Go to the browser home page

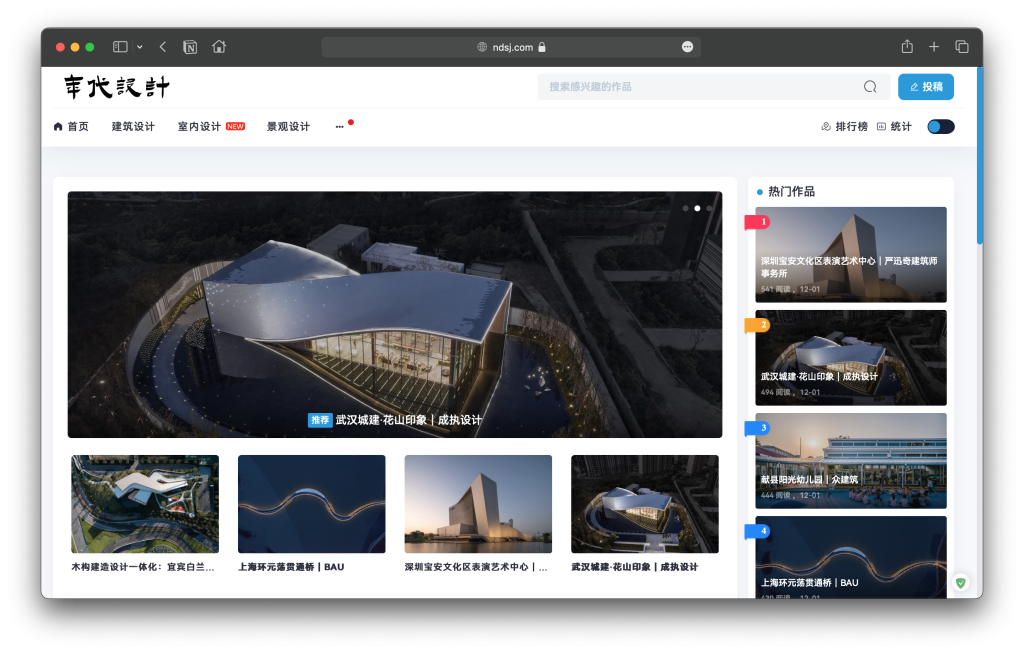(x=219, y=46)
